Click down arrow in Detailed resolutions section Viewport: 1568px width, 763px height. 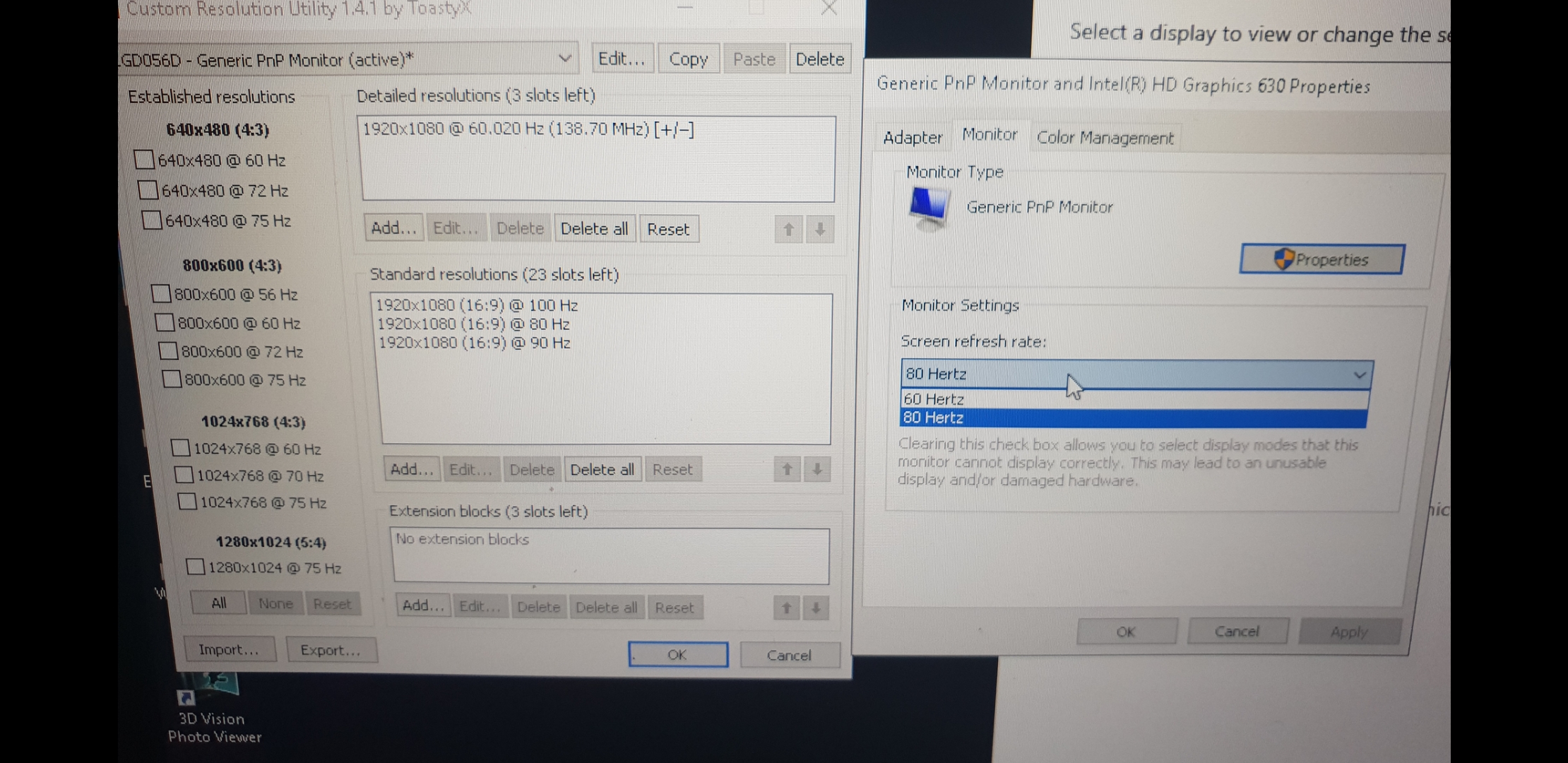[819, 230]
